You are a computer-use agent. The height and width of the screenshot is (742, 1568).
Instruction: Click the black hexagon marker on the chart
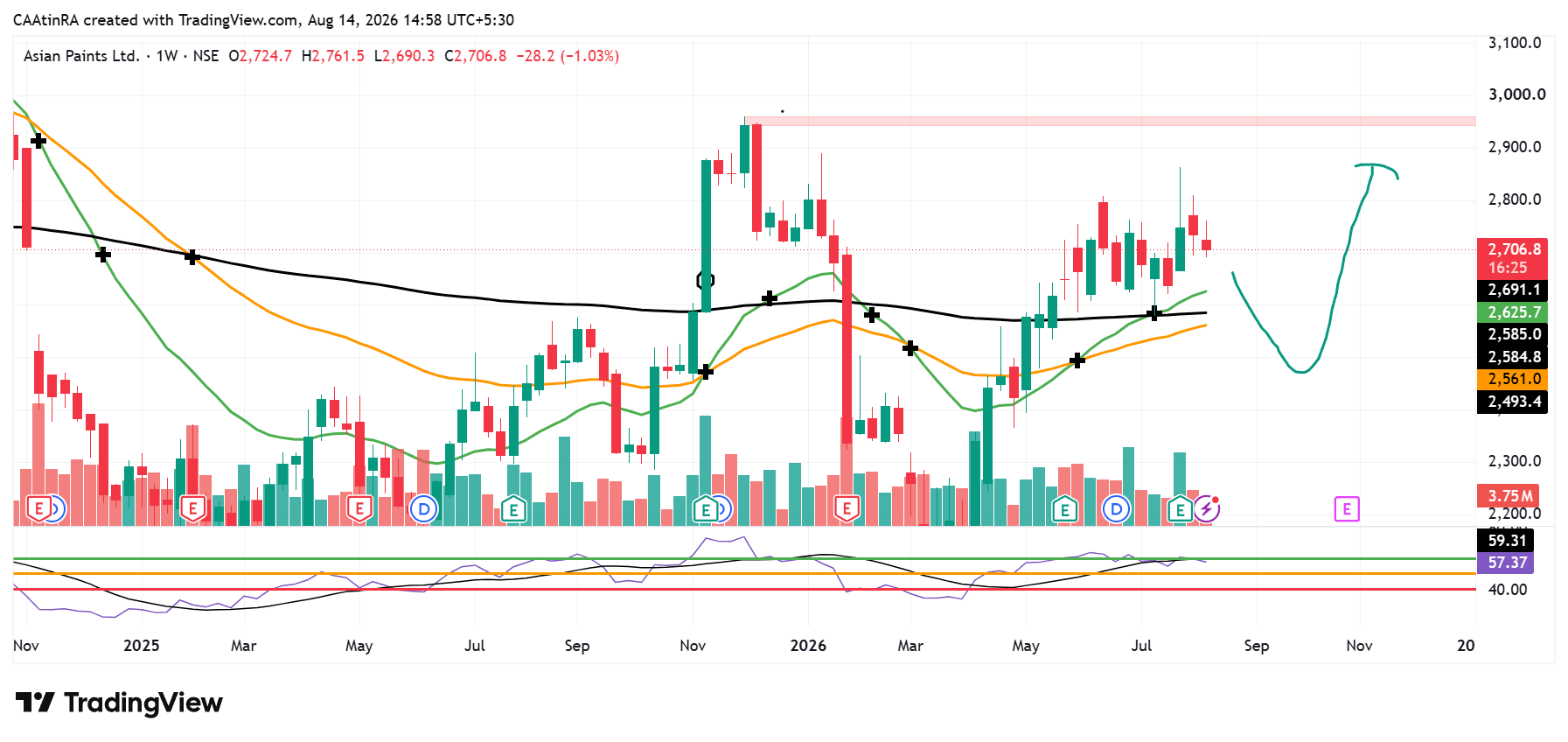click(706, 280)
